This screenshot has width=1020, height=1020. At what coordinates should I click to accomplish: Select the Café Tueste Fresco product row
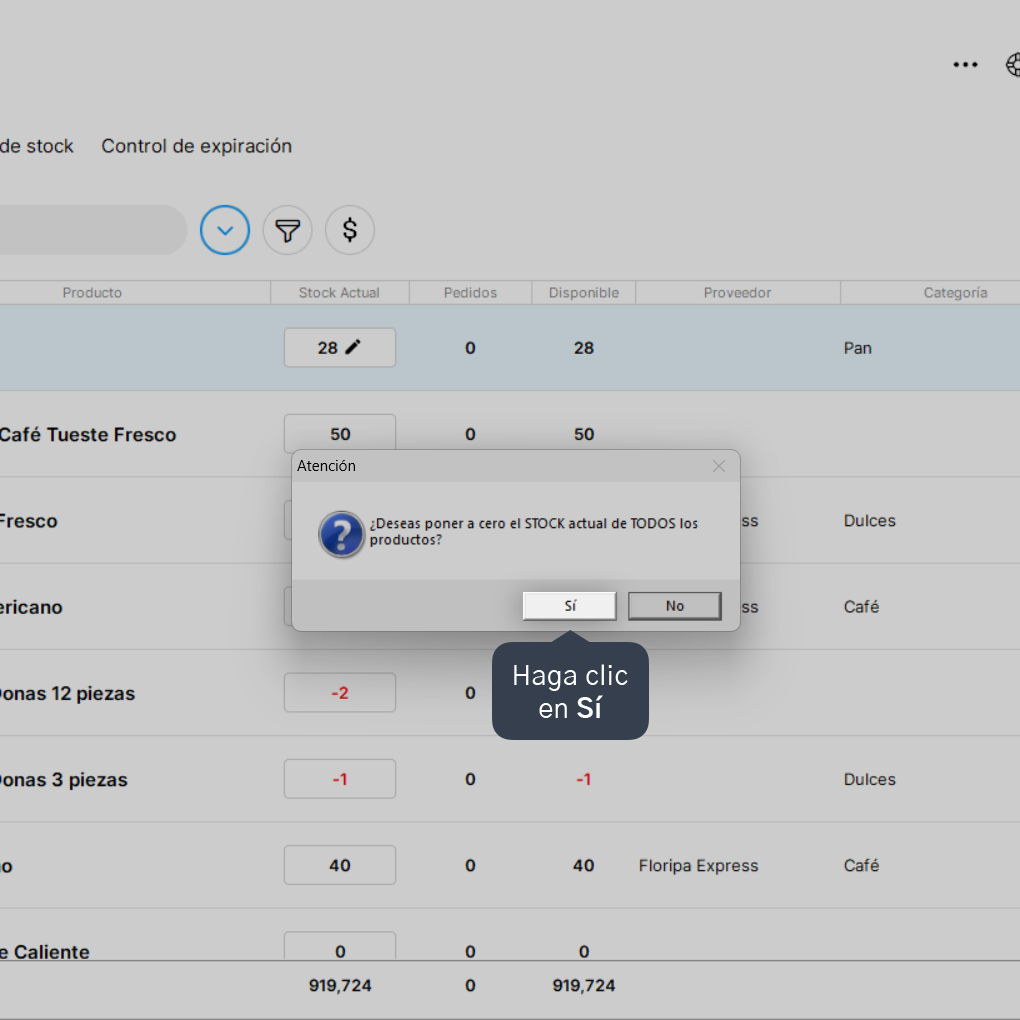point(510,434)
